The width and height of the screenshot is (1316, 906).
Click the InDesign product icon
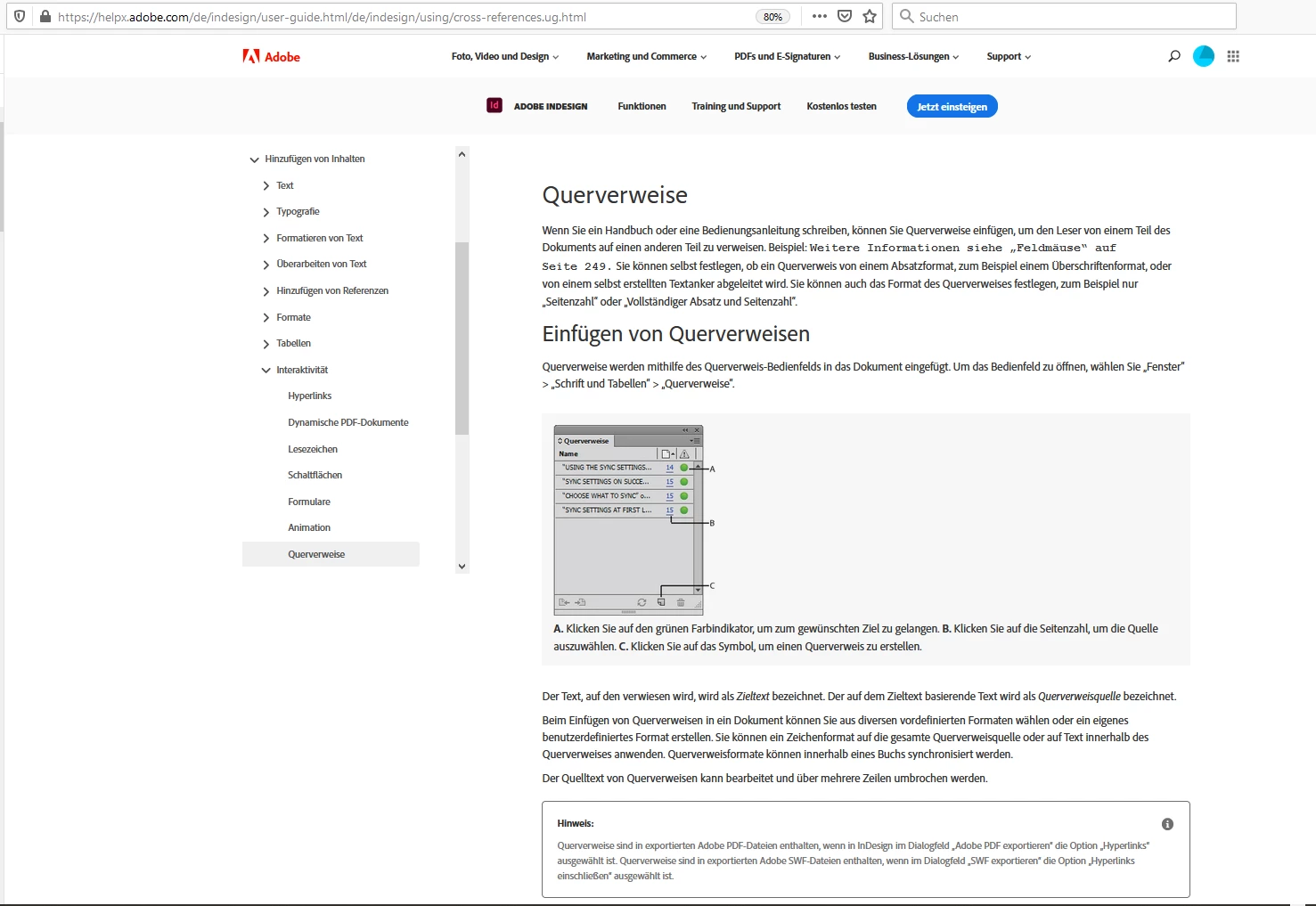click(495, 105)
